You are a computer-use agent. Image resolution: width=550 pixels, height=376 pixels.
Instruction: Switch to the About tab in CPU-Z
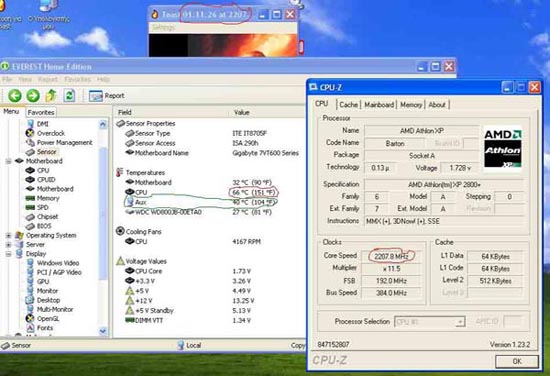[437, 105]
